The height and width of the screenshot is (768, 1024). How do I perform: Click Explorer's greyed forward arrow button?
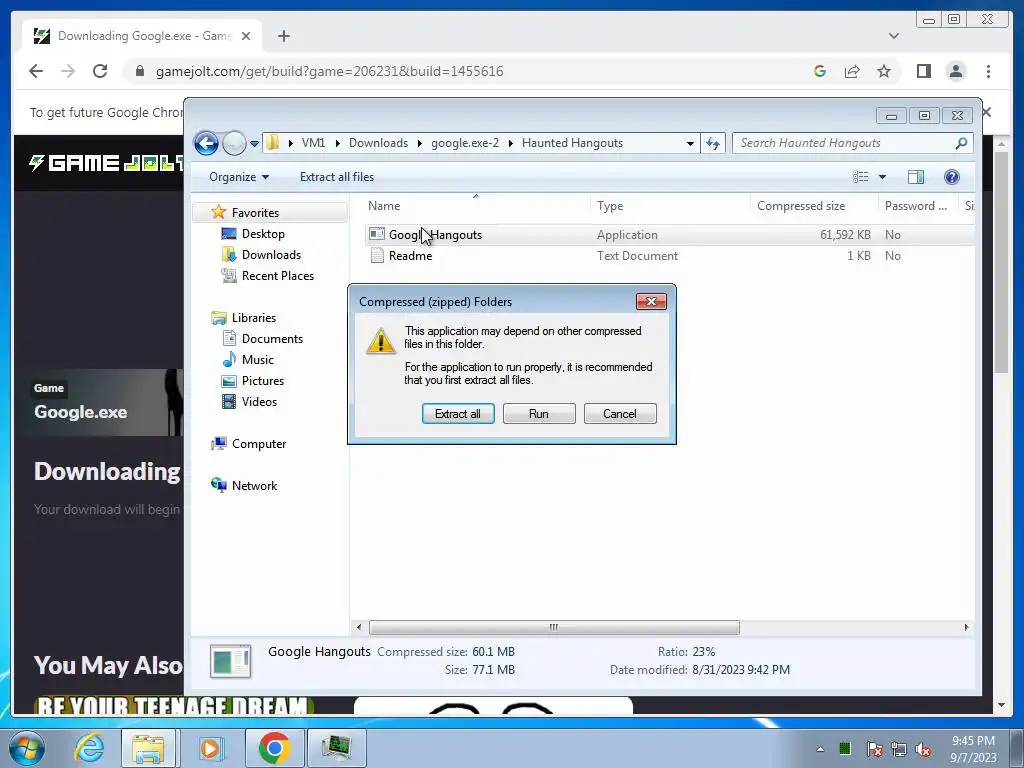233,143
